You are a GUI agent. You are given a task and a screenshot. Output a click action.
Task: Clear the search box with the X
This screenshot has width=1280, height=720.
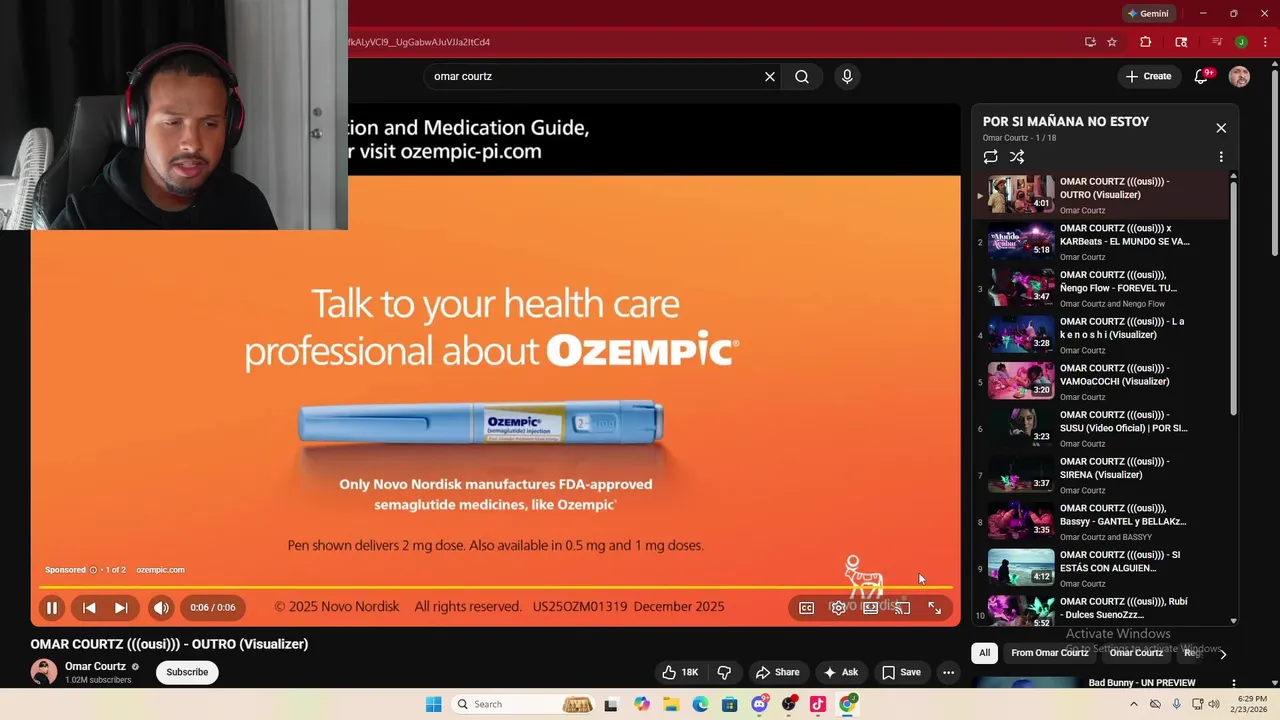pos(770,76)
